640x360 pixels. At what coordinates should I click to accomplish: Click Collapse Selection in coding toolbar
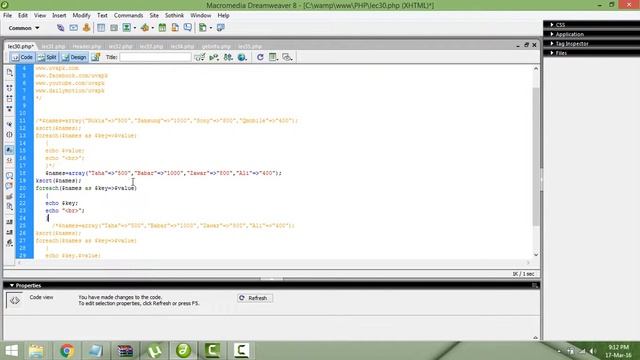[9, 99]
